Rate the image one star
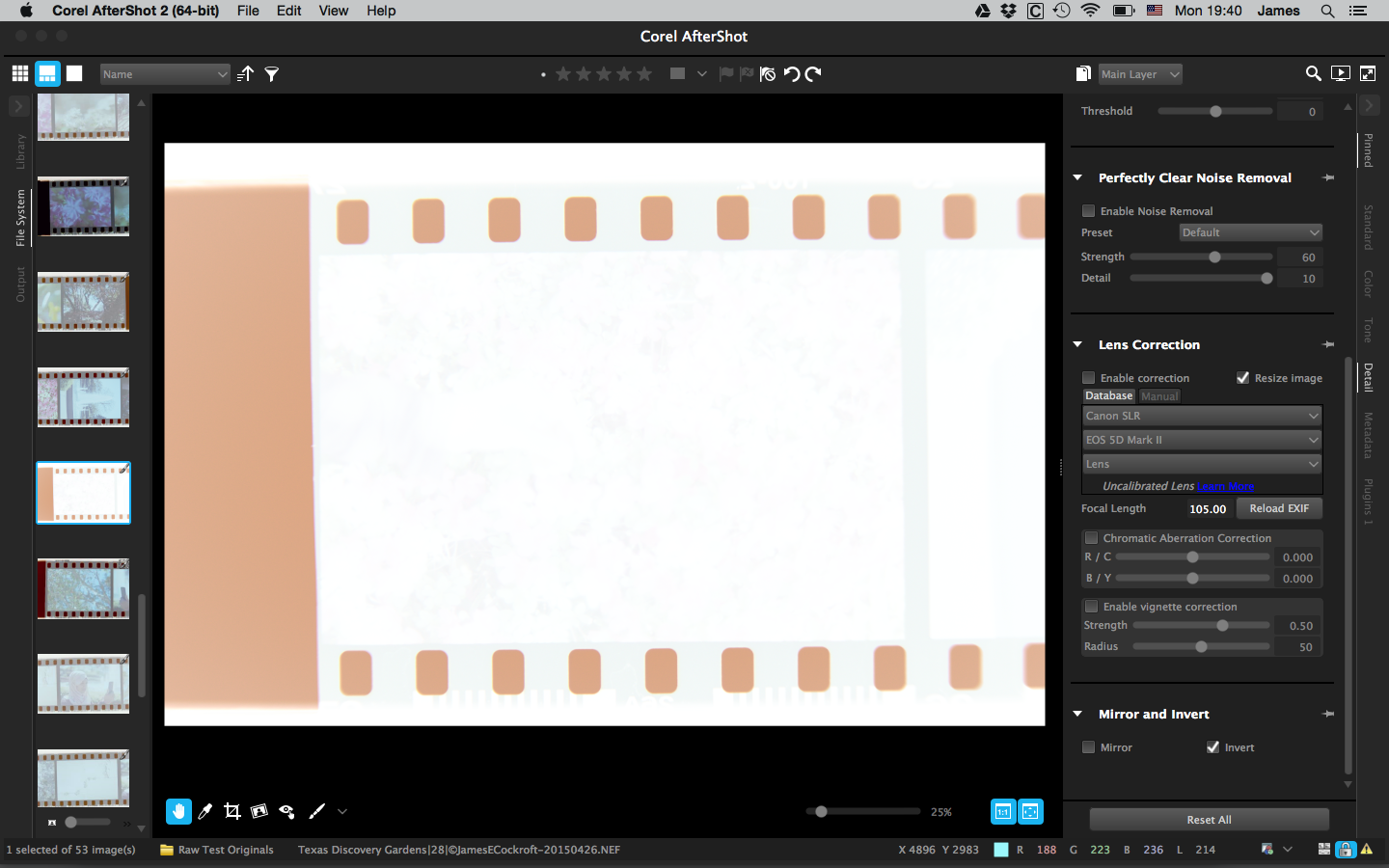1389x868 pixels. [x=563, y=73]
